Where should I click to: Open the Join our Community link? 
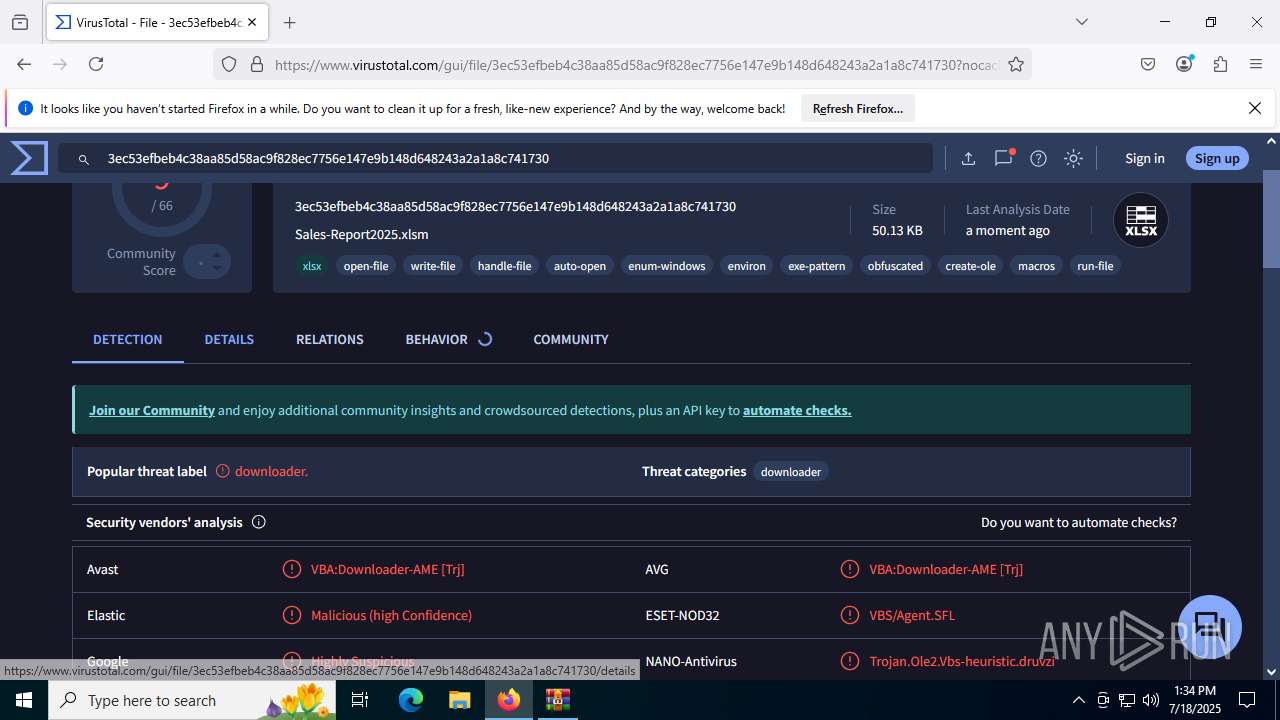[x=152, y=410]
